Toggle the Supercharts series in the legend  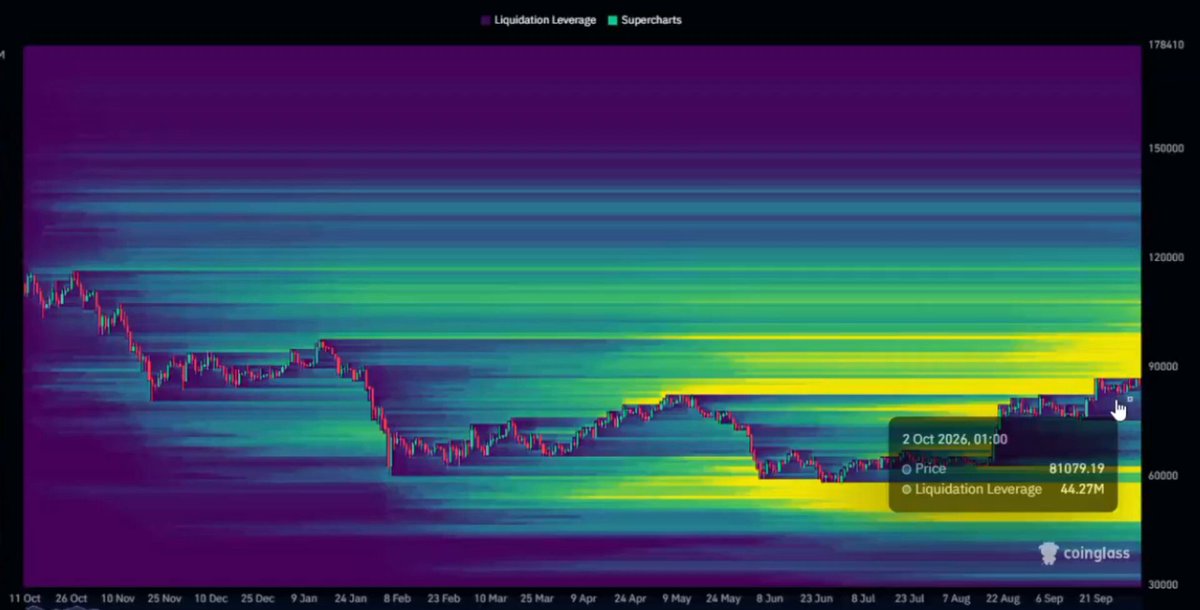coord(645,20)
